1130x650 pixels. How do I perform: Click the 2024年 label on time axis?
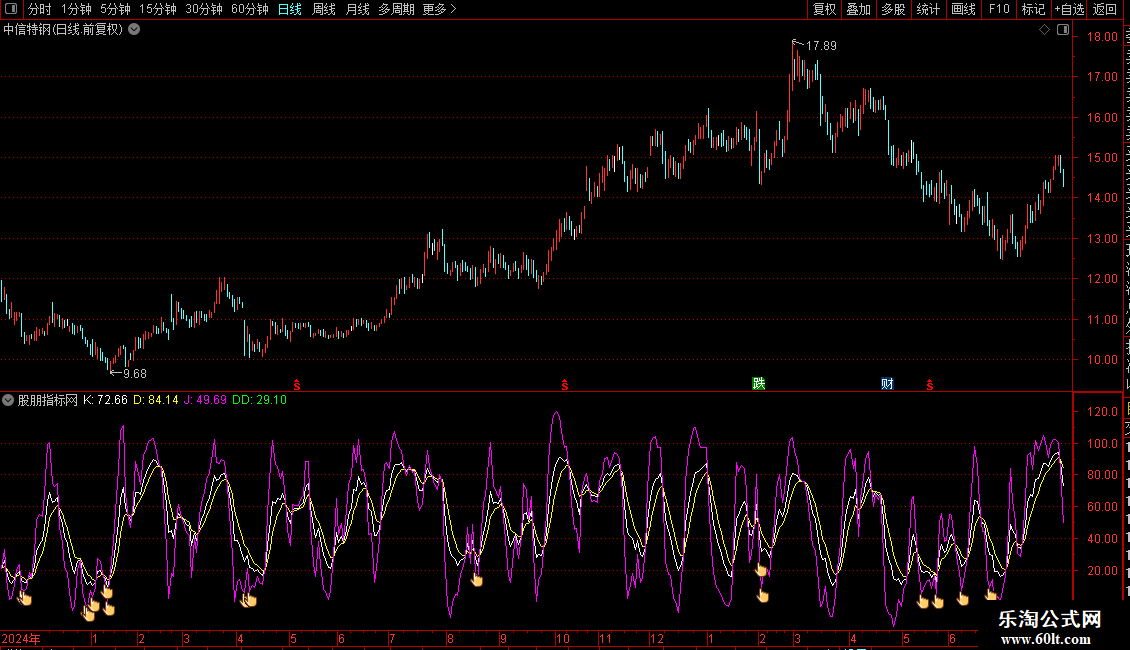pos(21,638)
